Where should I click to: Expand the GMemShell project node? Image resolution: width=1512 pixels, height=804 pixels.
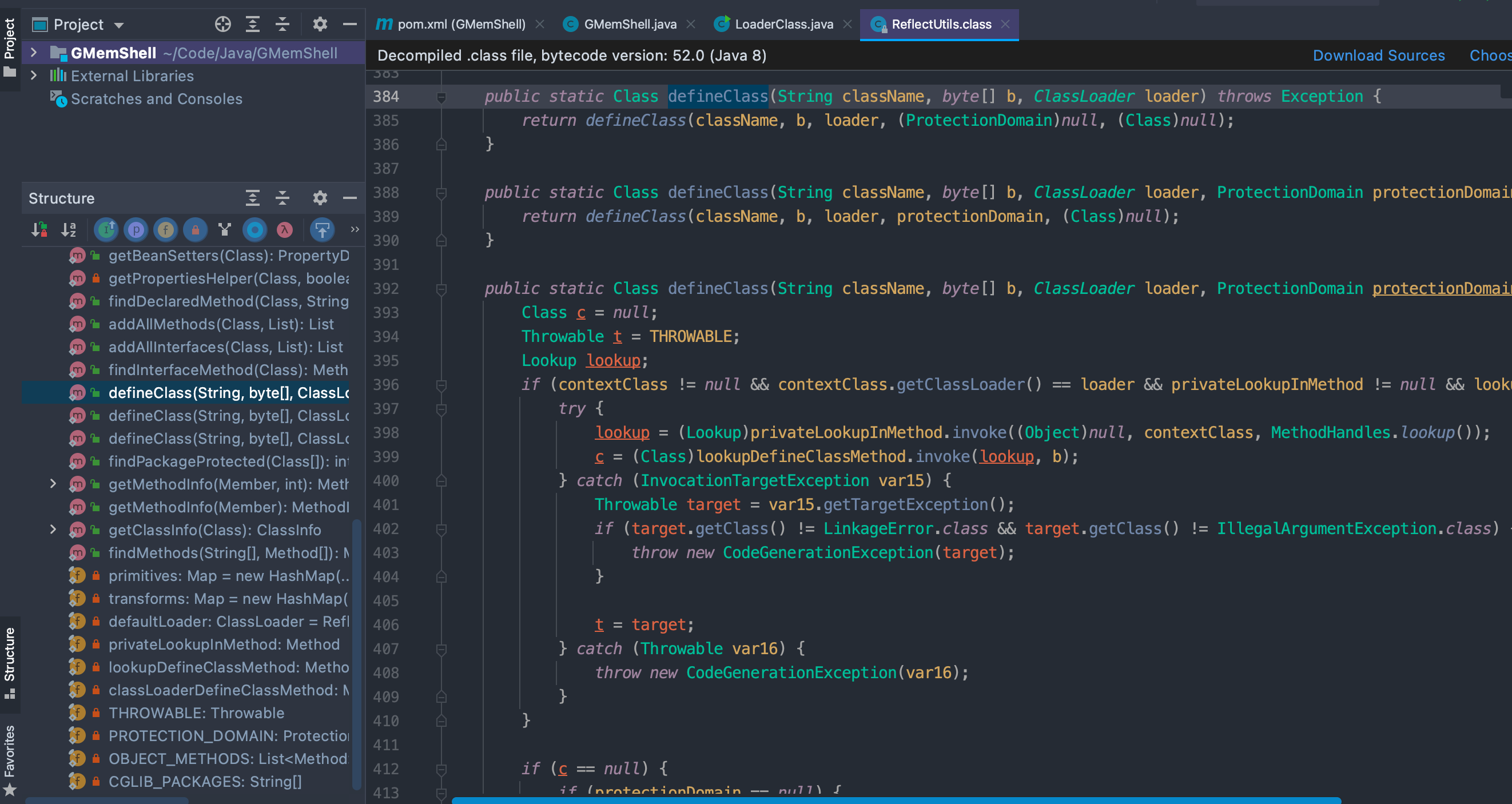(34, 53)
